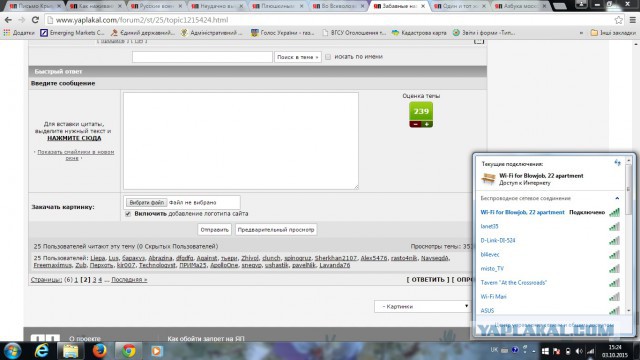Screen dimensions: 640x360
Task: Click the Отправить submit button
Action: (214, 230)
